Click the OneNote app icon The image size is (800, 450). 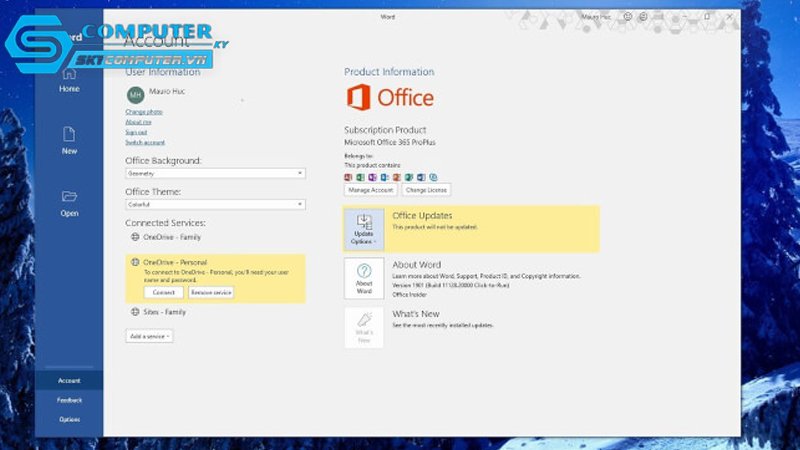(372, 177)
